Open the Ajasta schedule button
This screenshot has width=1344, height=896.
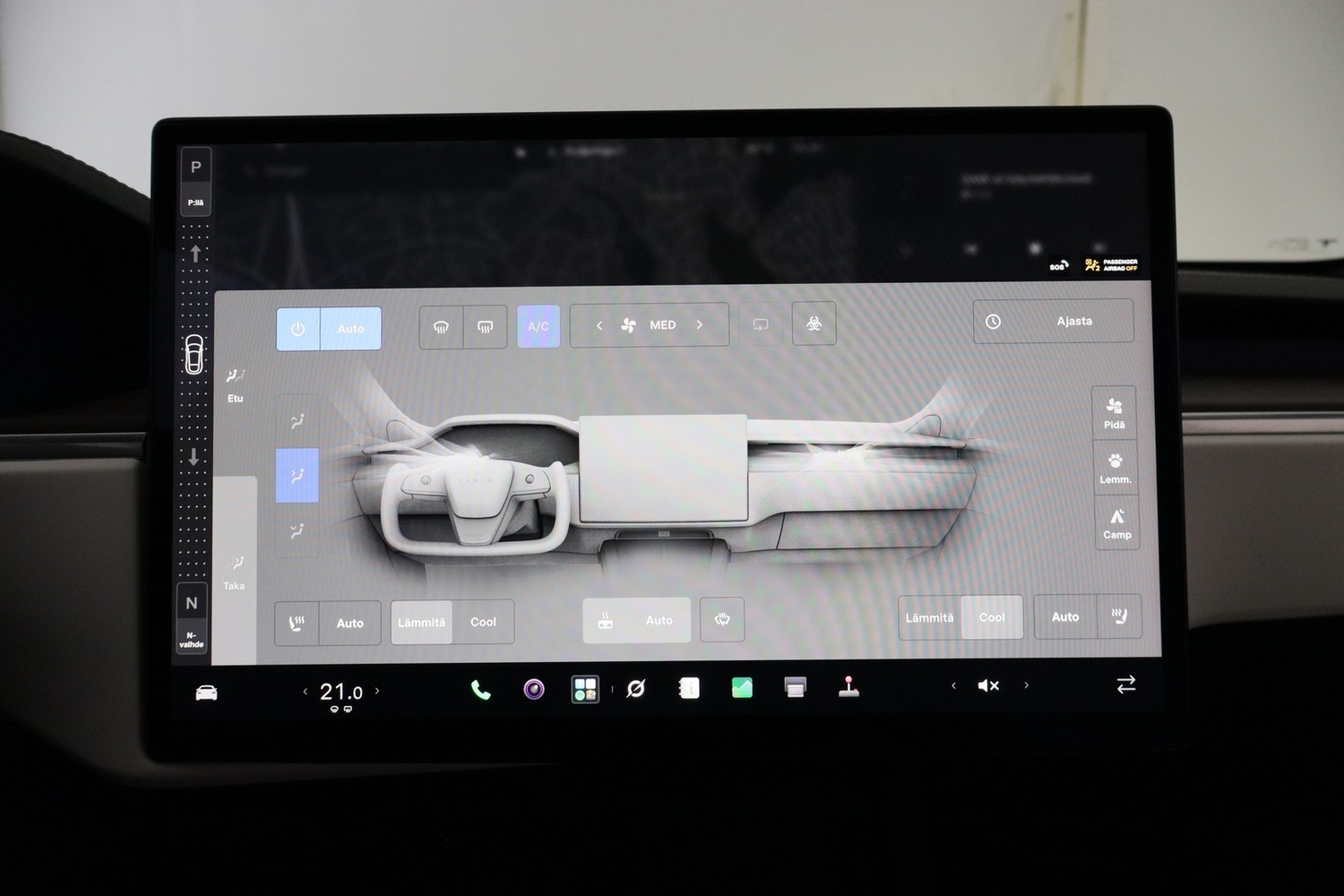[x=1054, y=321]
